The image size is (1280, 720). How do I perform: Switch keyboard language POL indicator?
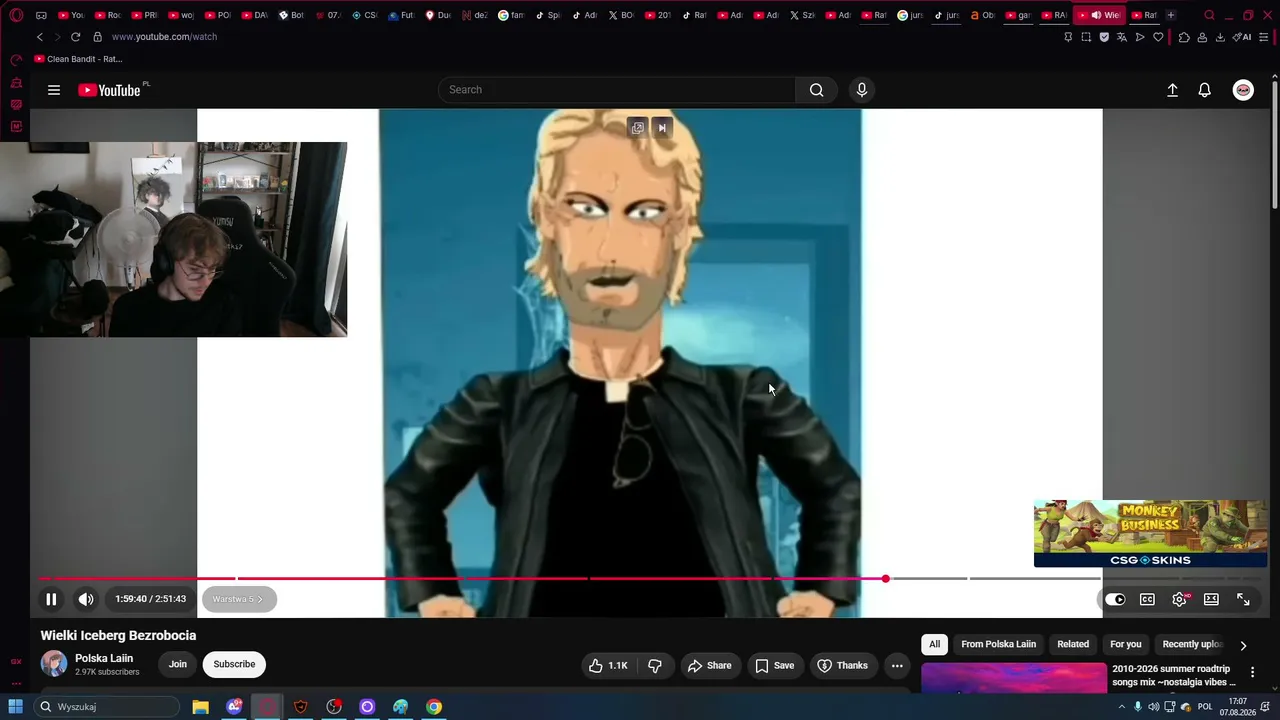click(1205, 707)
